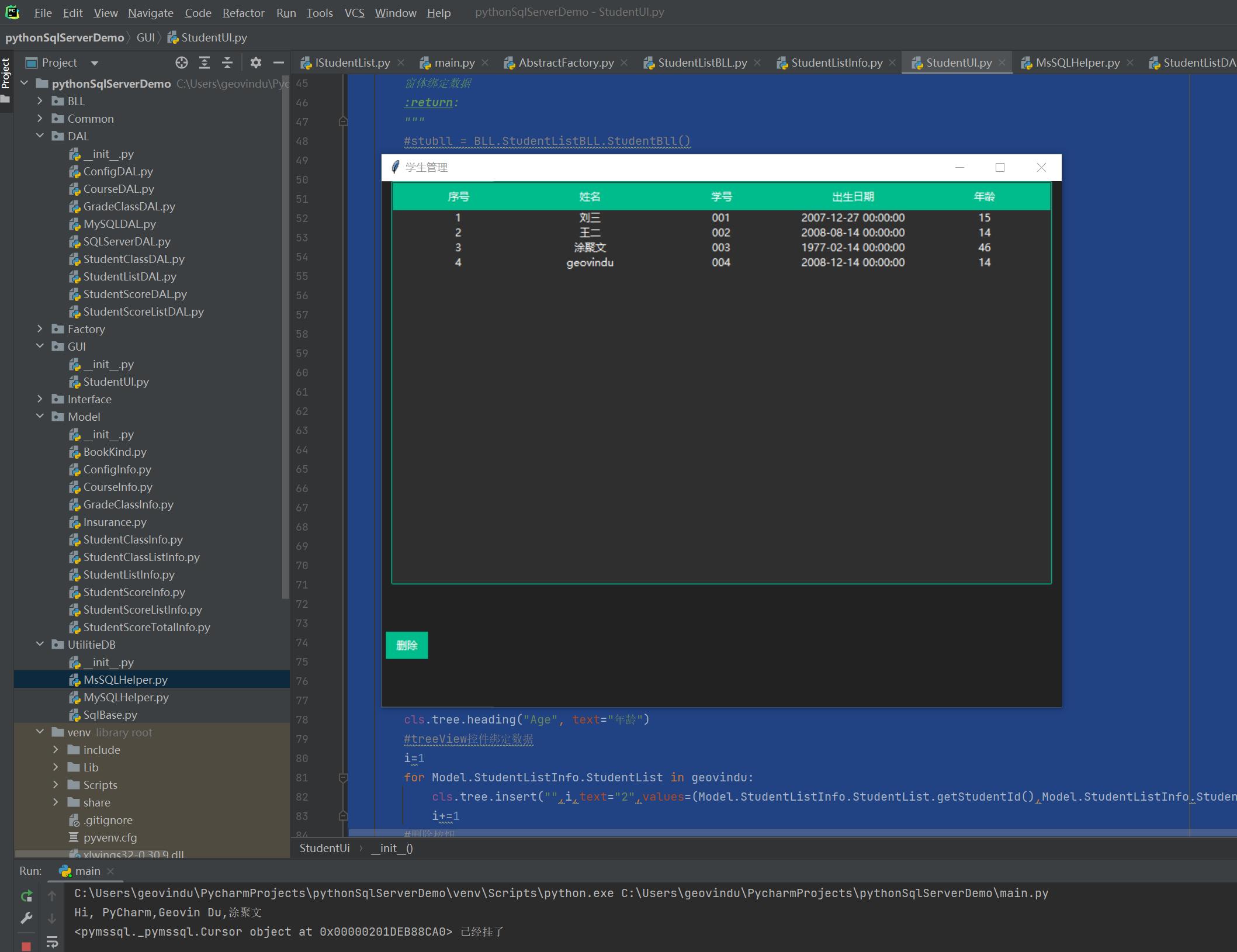Open the Project view dropdown arrow

pyautogui.click(x=95, y=63)
